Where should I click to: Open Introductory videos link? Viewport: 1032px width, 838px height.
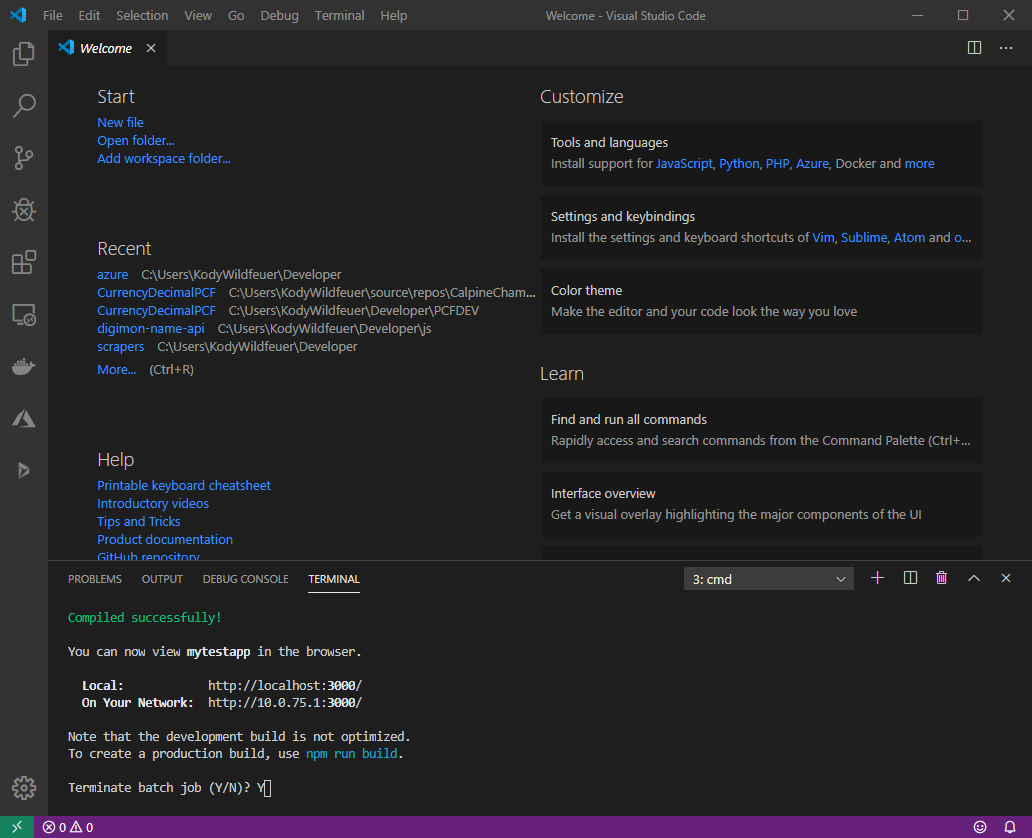153,504
